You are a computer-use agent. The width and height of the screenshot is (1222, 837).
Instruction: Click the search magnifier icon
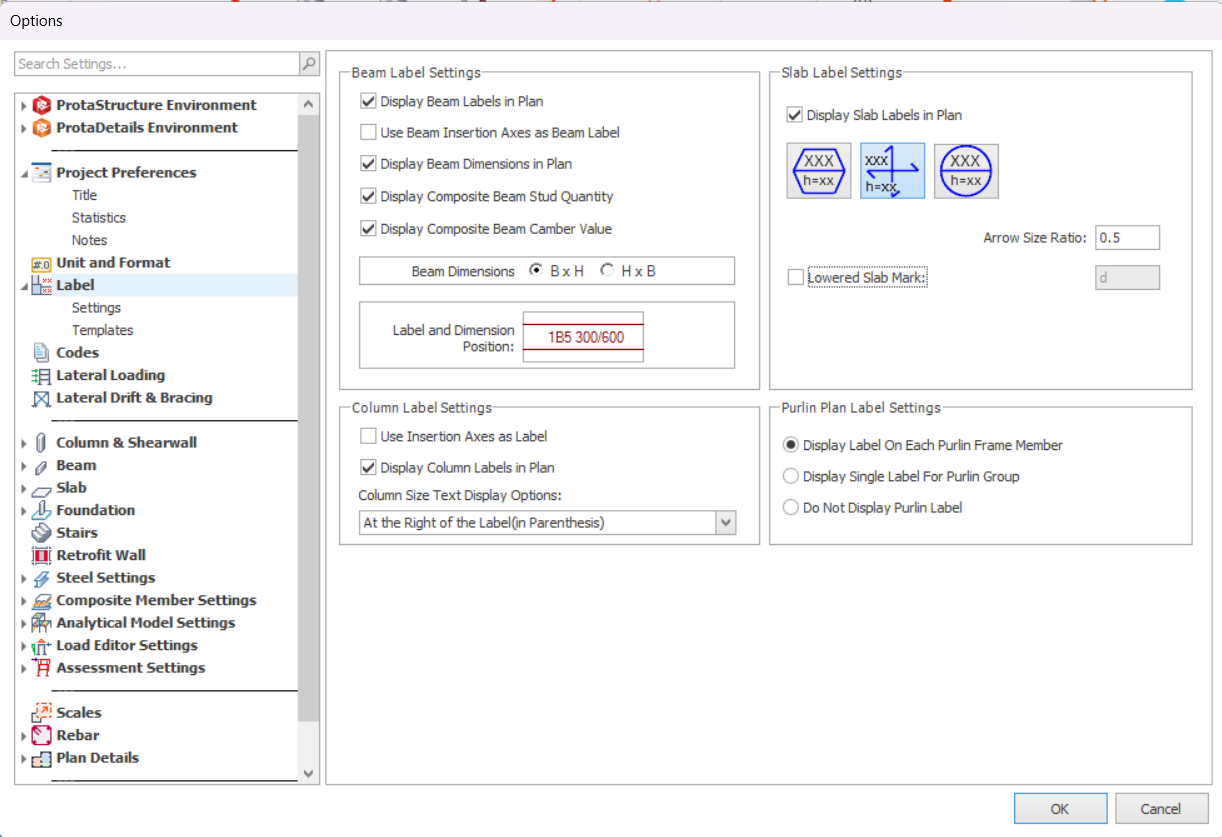point(309,64)
